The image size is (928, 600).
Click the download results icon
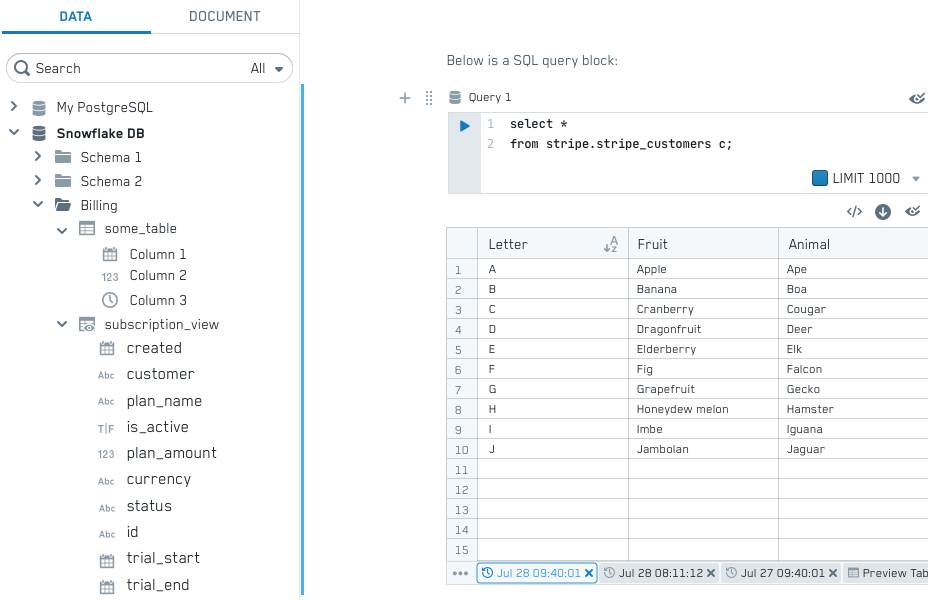click(883, 212)
